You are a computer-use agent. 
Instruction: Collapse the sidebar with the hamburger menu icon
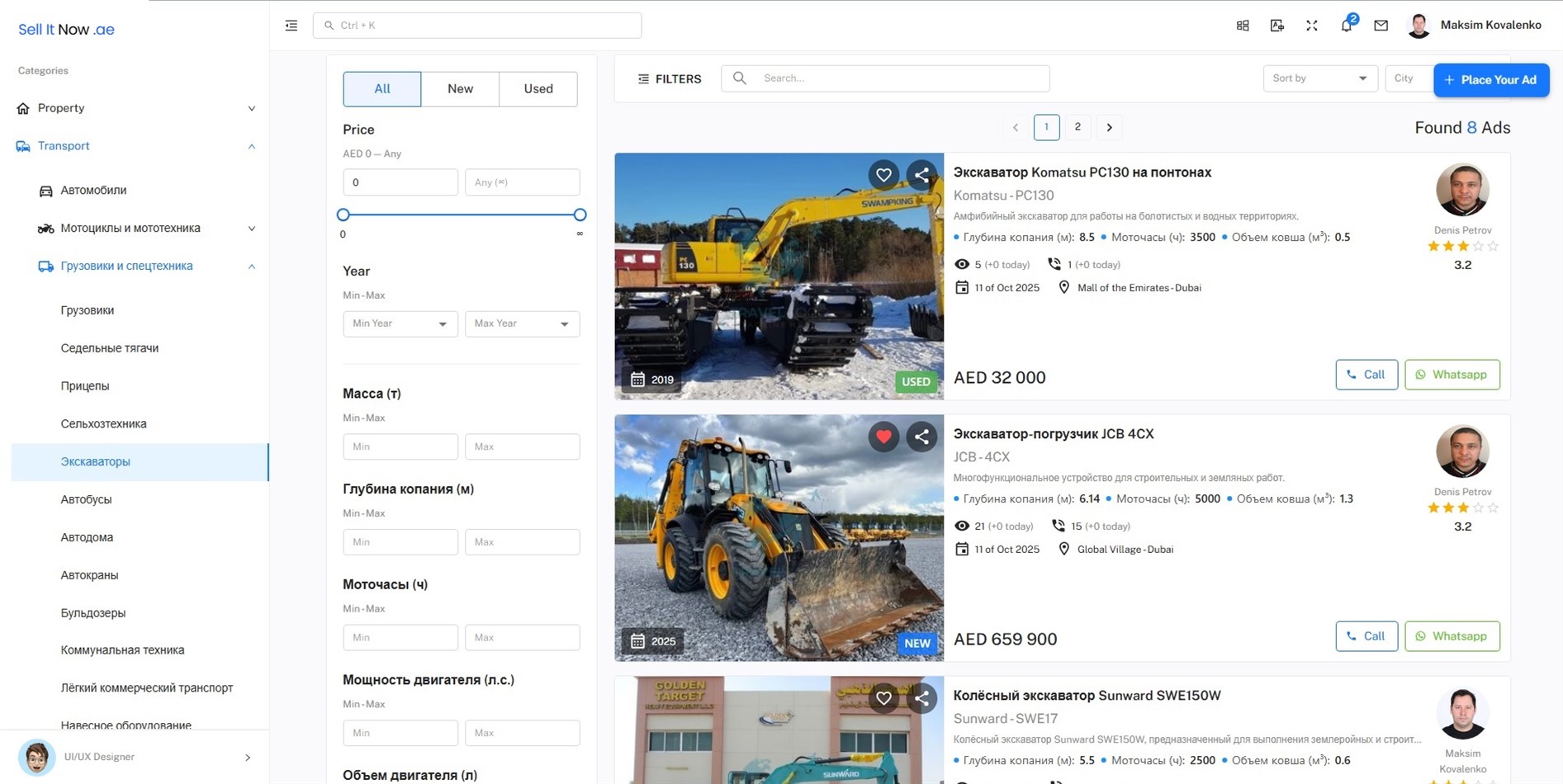tap(291, 26)
